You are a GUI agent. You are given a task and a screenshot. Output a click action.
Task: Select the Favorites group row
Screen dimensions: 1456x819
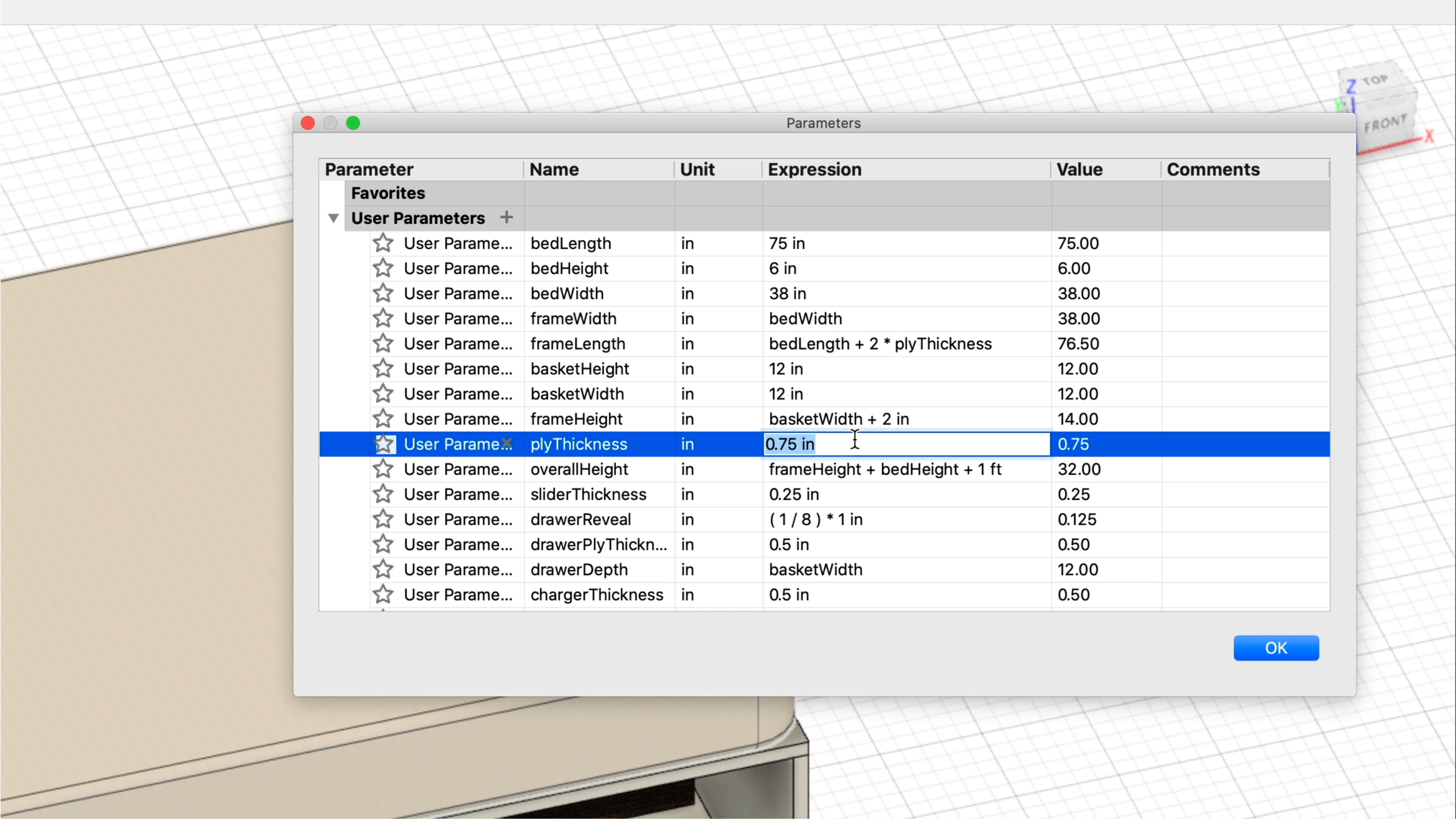tap(837, 193)
